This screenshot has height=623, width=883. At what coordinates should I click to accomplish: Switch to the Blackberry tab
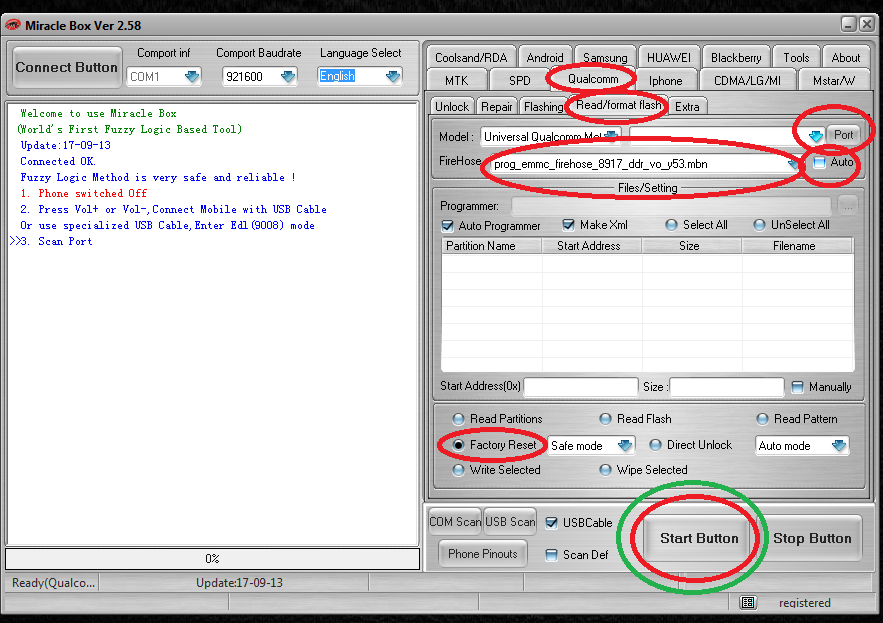coord(735,57)
